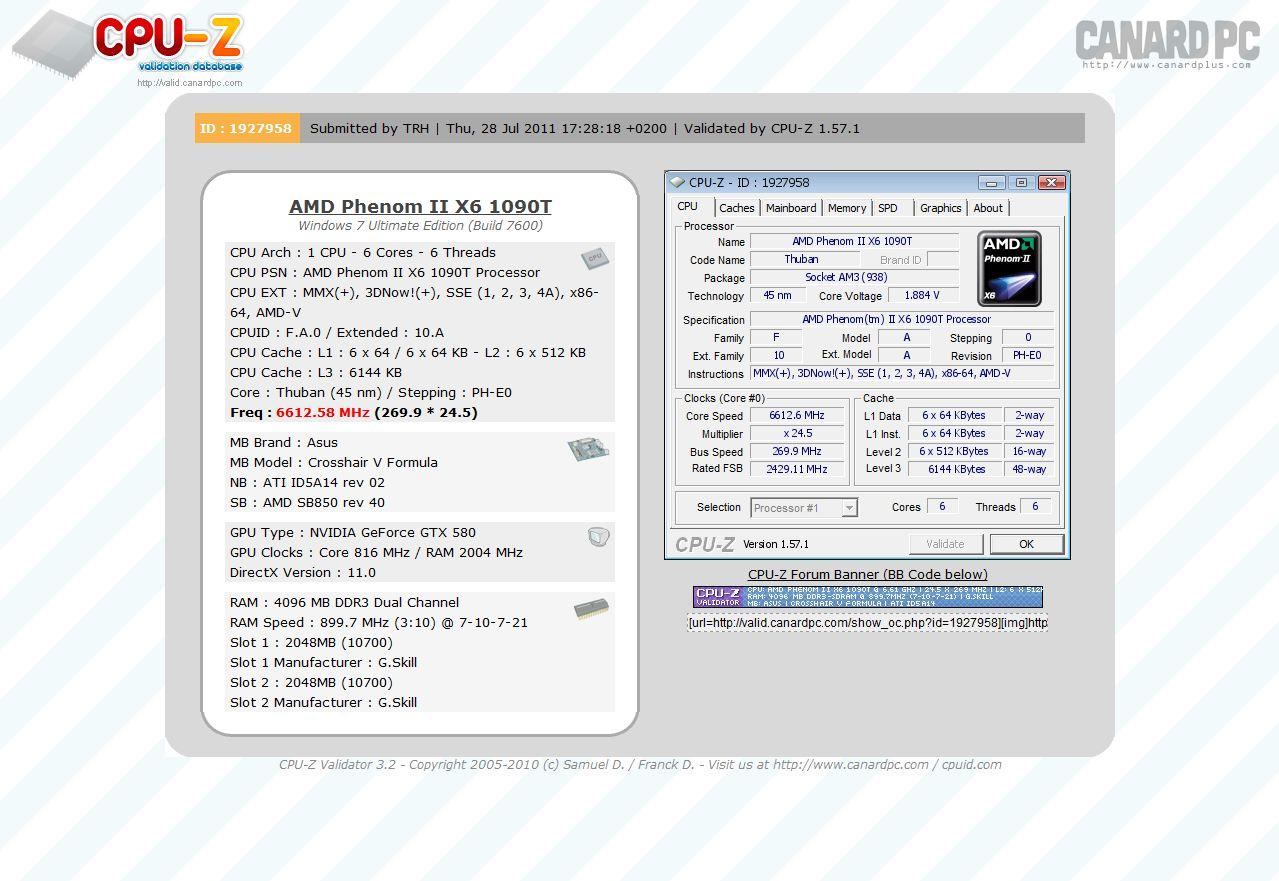
Task: Click the CPU-Z Validator 3.2 copyright footer
Action: [640, 765]
